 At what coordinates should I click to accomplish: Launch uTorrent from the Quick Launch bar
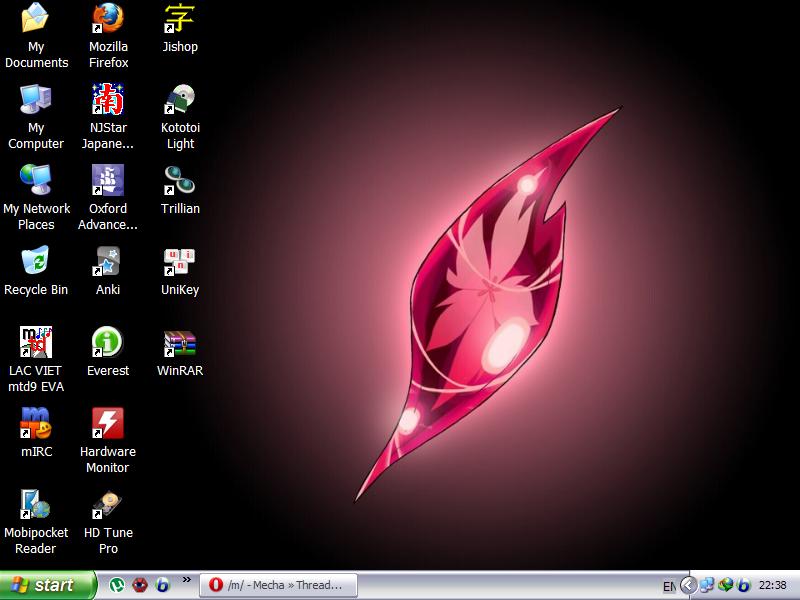(117, 585)
